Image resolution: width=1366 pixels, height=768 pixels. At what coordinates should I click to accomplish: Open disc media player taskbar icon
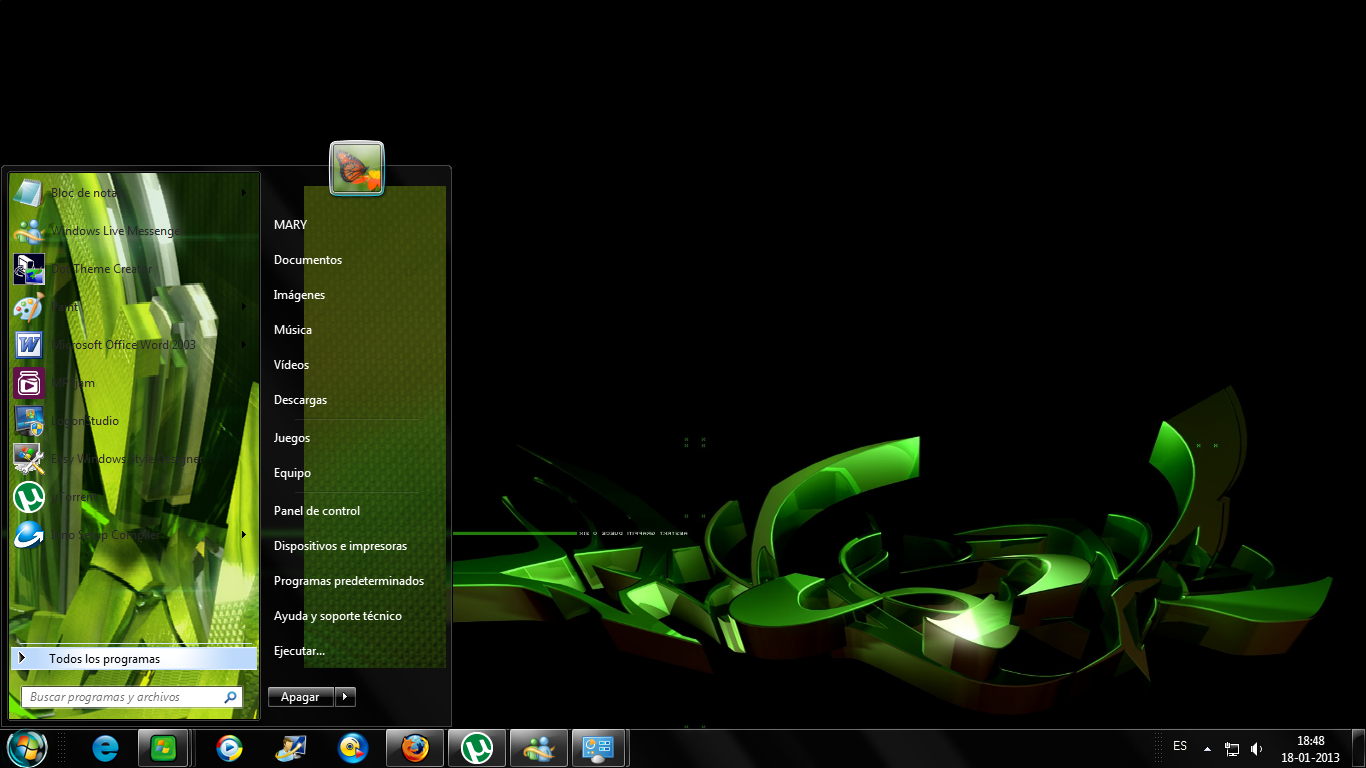353,748
